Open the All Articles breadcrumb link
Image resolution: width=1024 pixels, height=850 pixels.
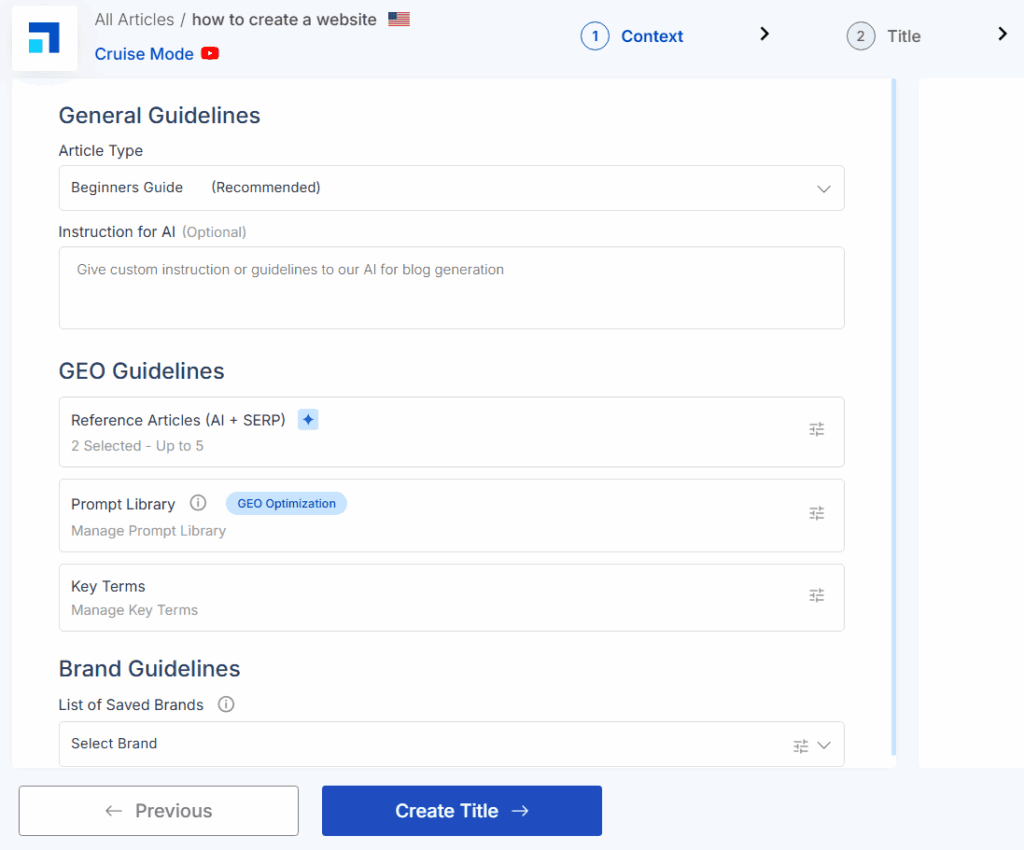[x=134, y=20]
